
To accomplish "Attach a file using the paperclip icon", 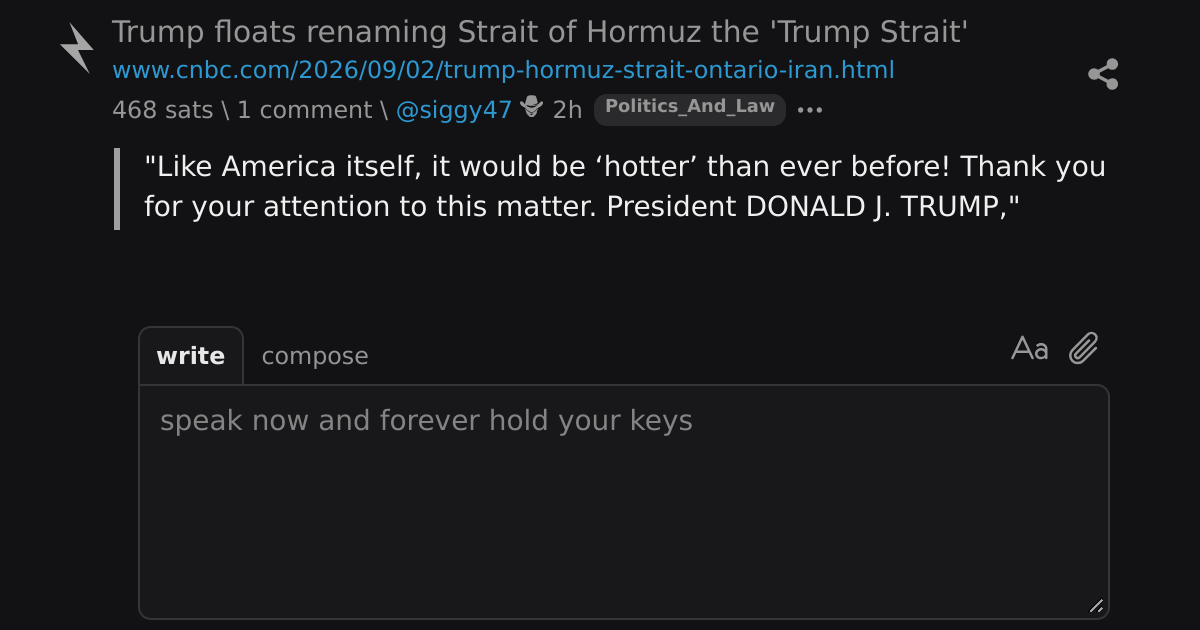I will point(1084,348).
